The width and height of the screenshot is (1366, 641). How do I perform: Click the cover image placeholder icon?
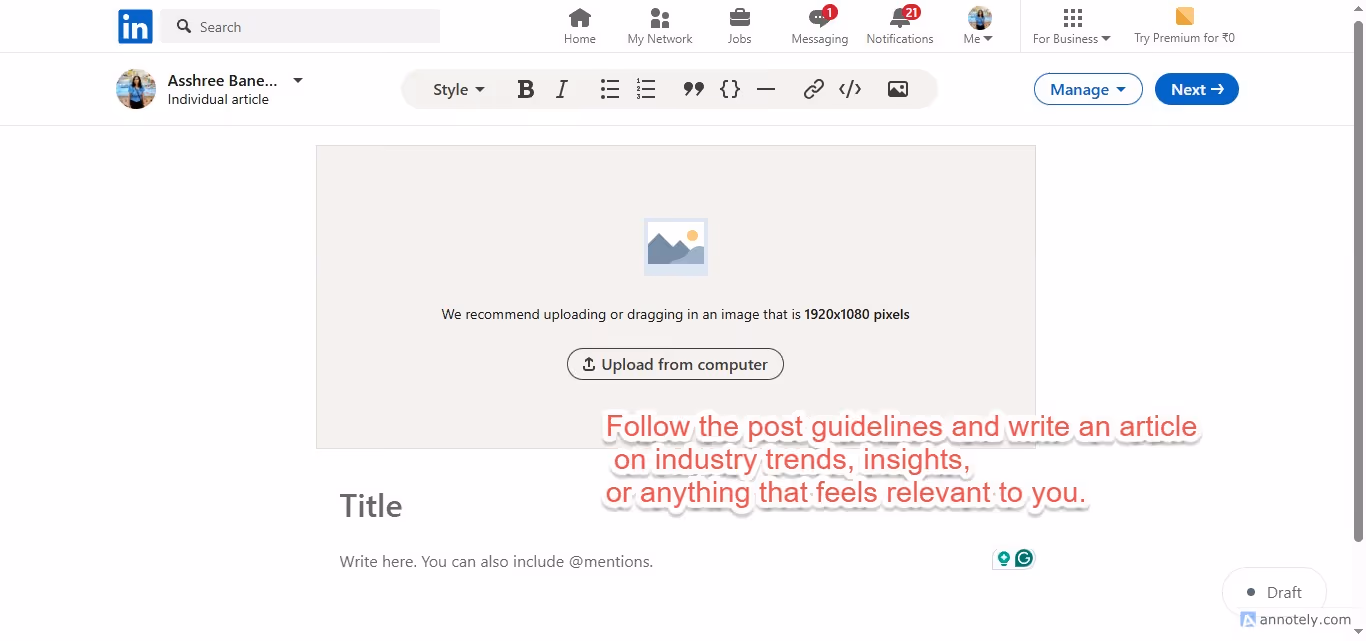[x=676, y=247]
